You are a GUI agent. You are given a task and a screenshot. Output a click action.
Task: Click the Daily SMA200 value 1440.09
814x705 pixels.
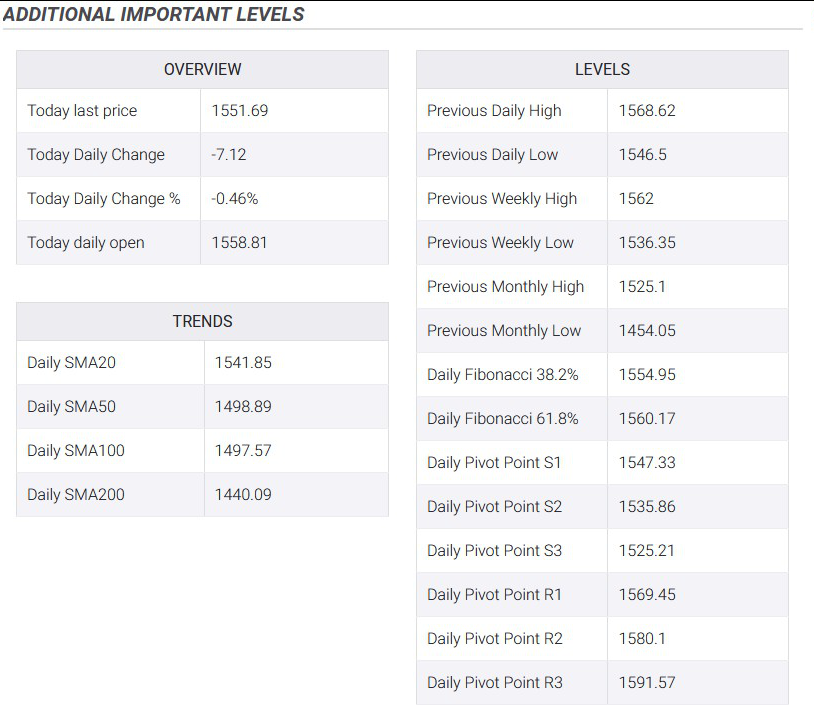243,494
